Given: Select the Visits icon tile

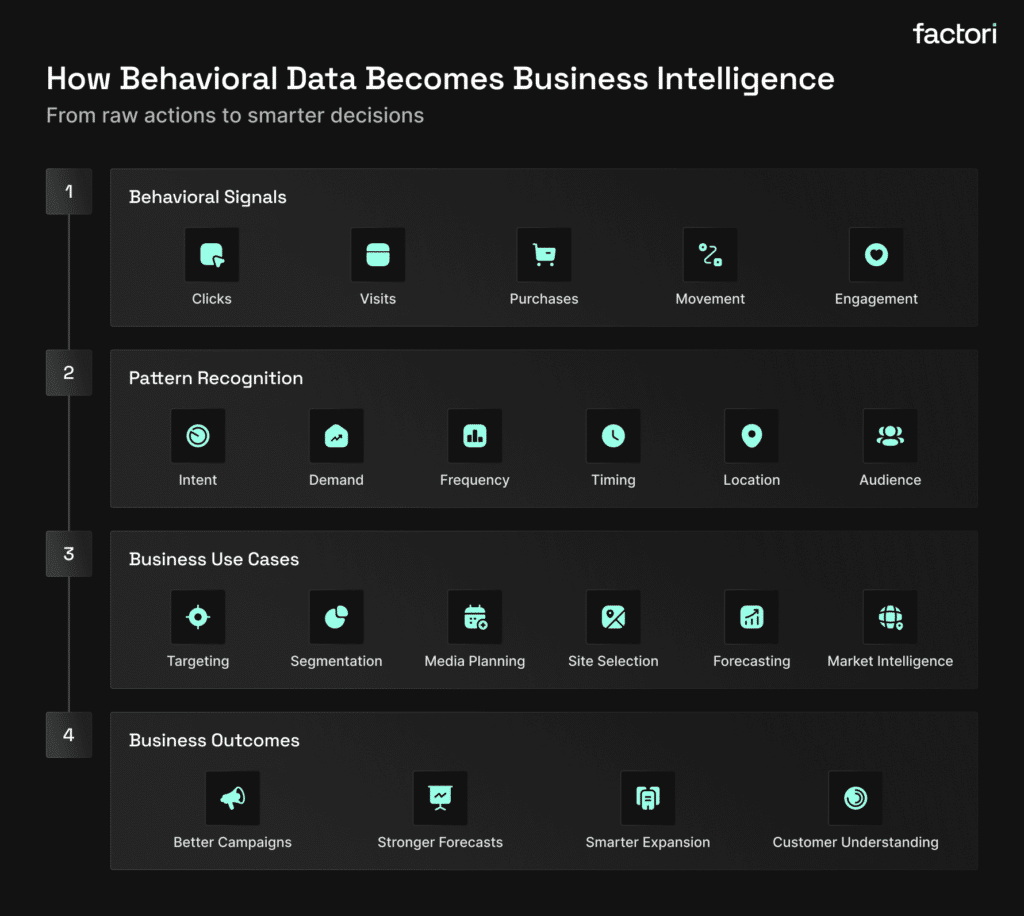Looking at the screenshot, I should point(377,255).
